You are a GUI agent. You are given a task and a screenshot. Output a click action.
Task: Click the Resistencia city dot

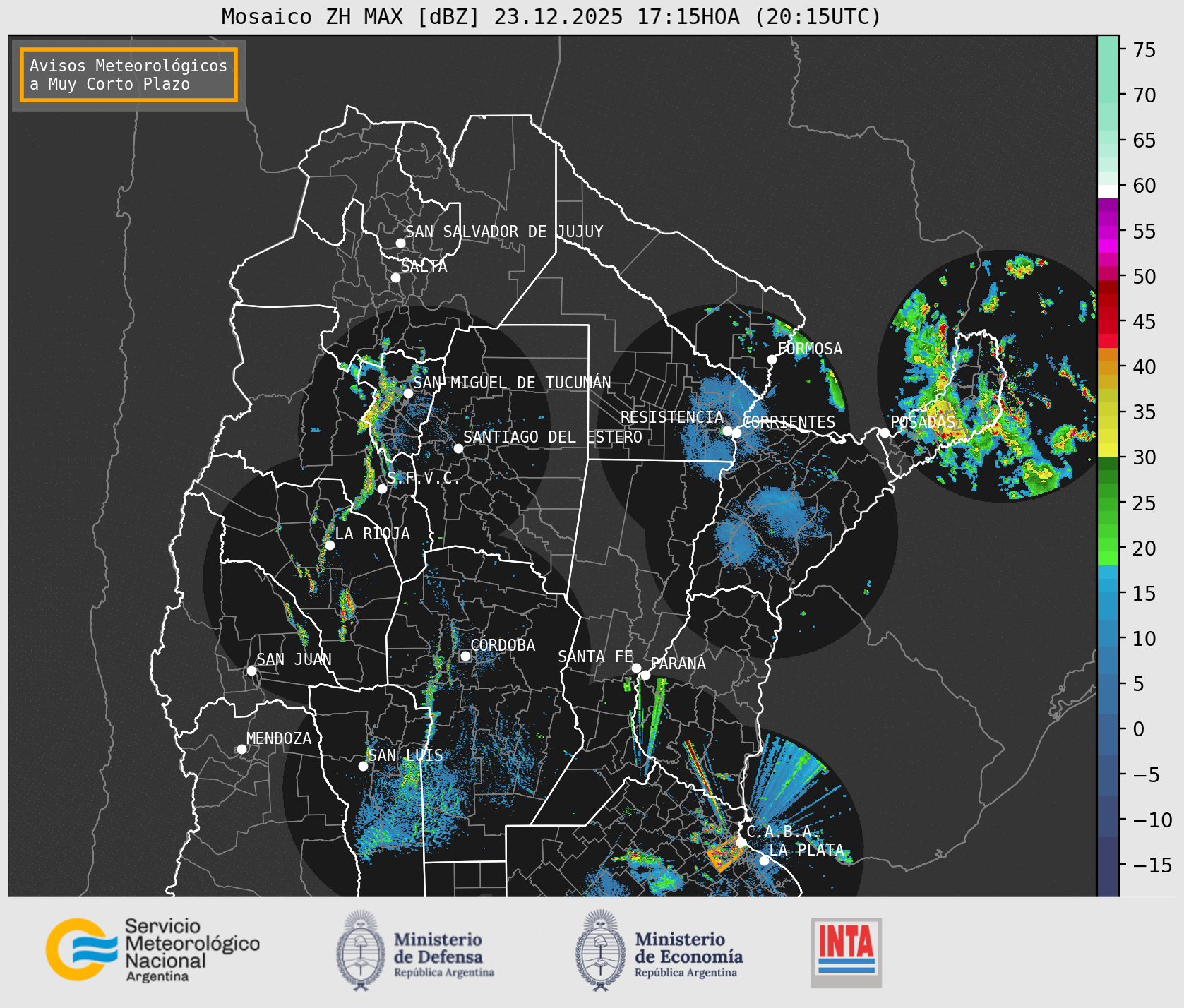(x=727, y=431)
